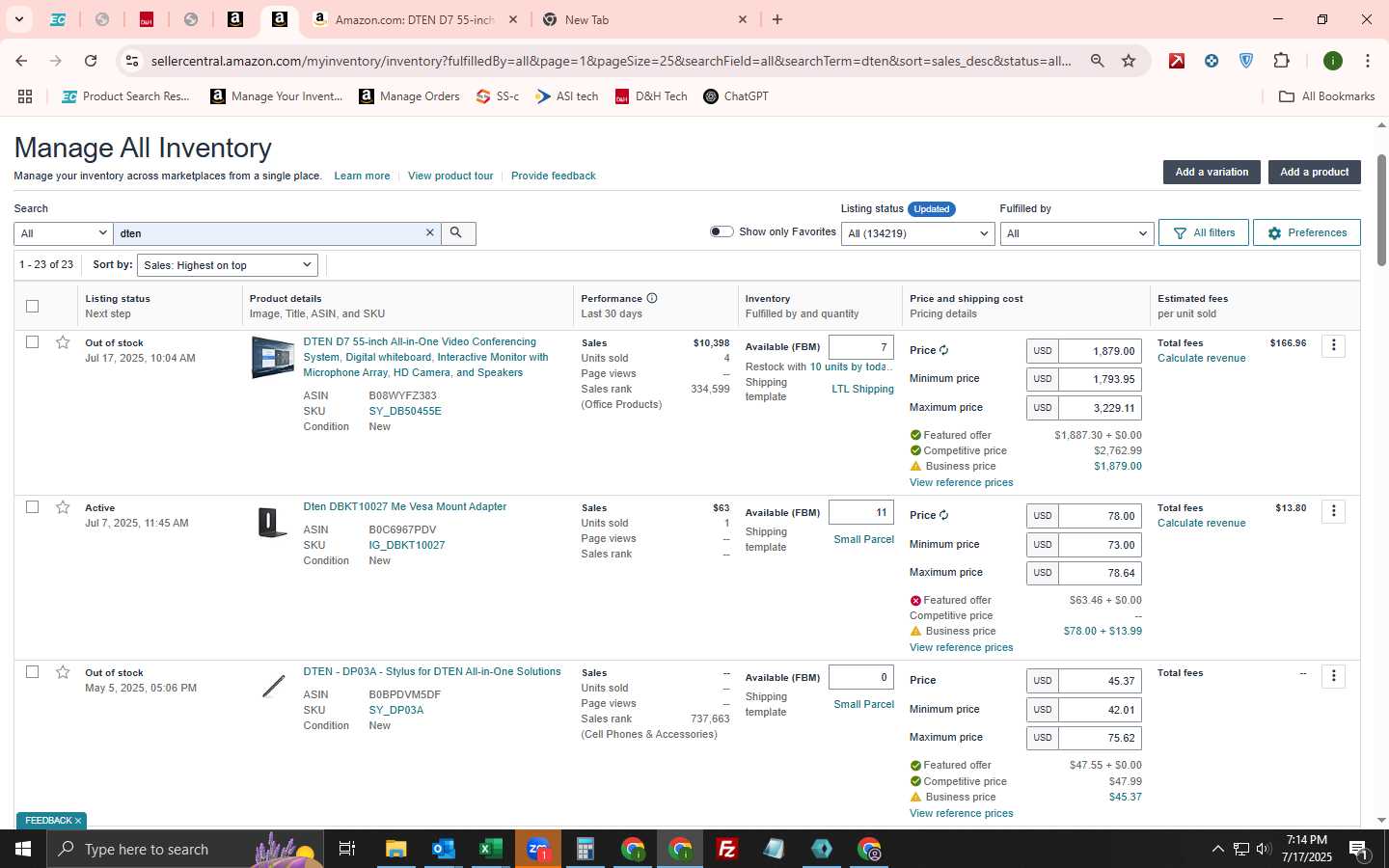Click the page vertical scrollbar thumb
This screenshot has height=868, width=1389.
pos(1381,210)
